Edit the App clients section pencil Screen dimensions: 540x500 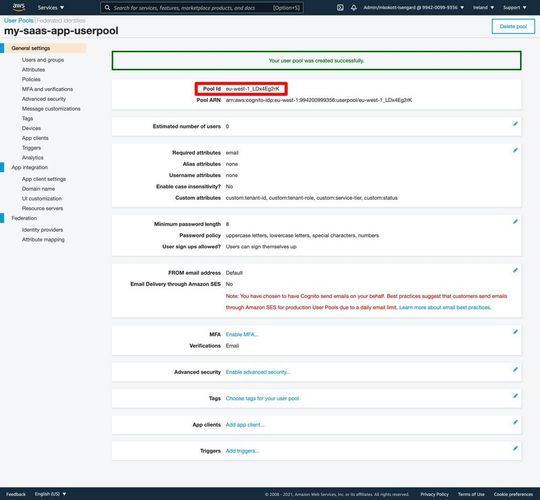pyautogui.click(x=515, y=422)
